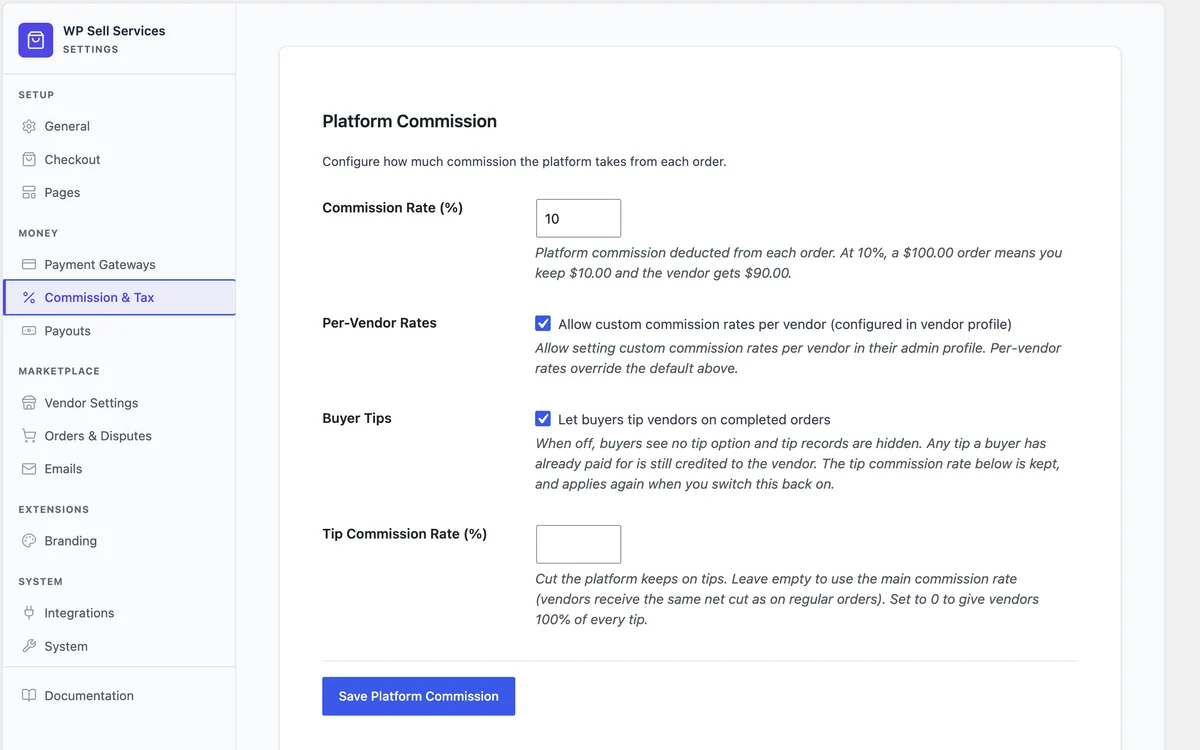Image resolution: width=1200 pixels, height=750 pixels.
Task: Click the Payouts banknote icon
Action: pyautogui.click(x=29, y=330)
